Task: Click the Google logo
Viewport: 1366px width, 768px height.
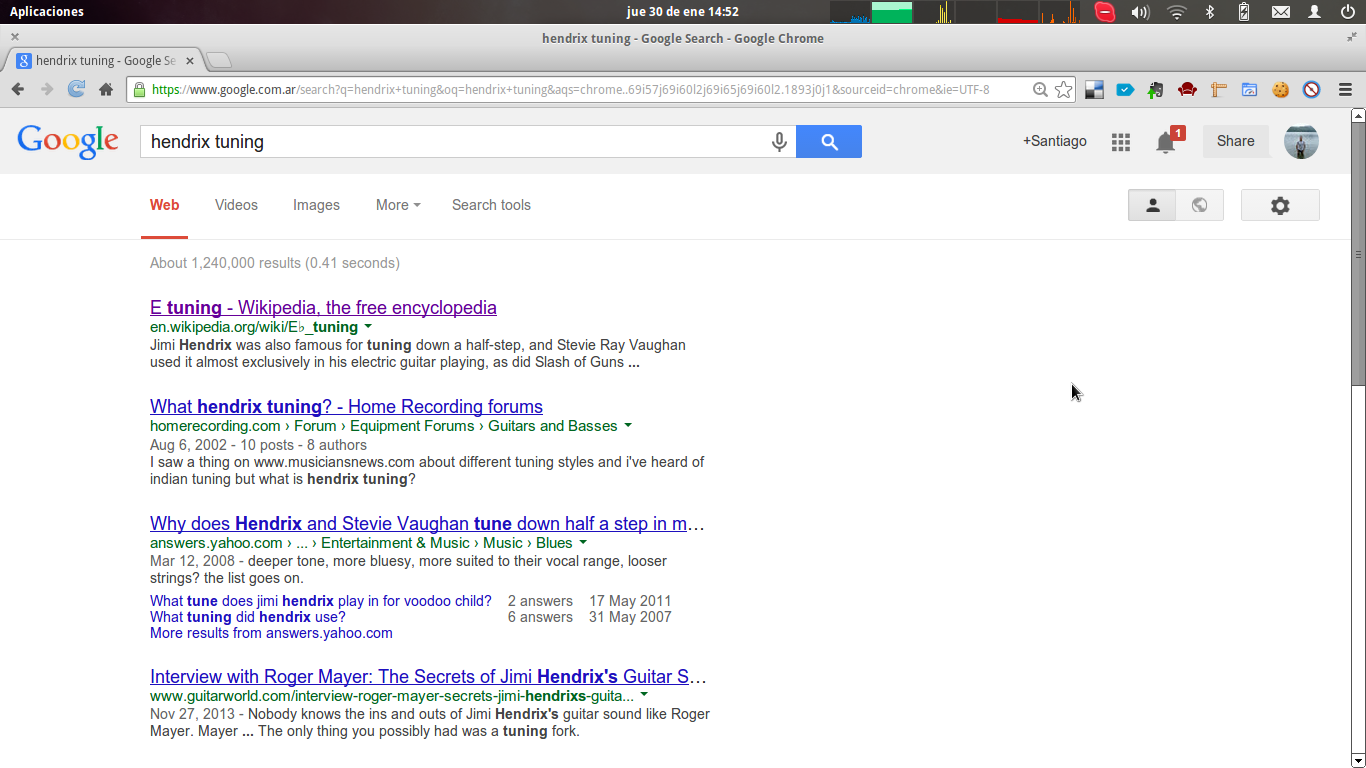Action: [68, 142]
